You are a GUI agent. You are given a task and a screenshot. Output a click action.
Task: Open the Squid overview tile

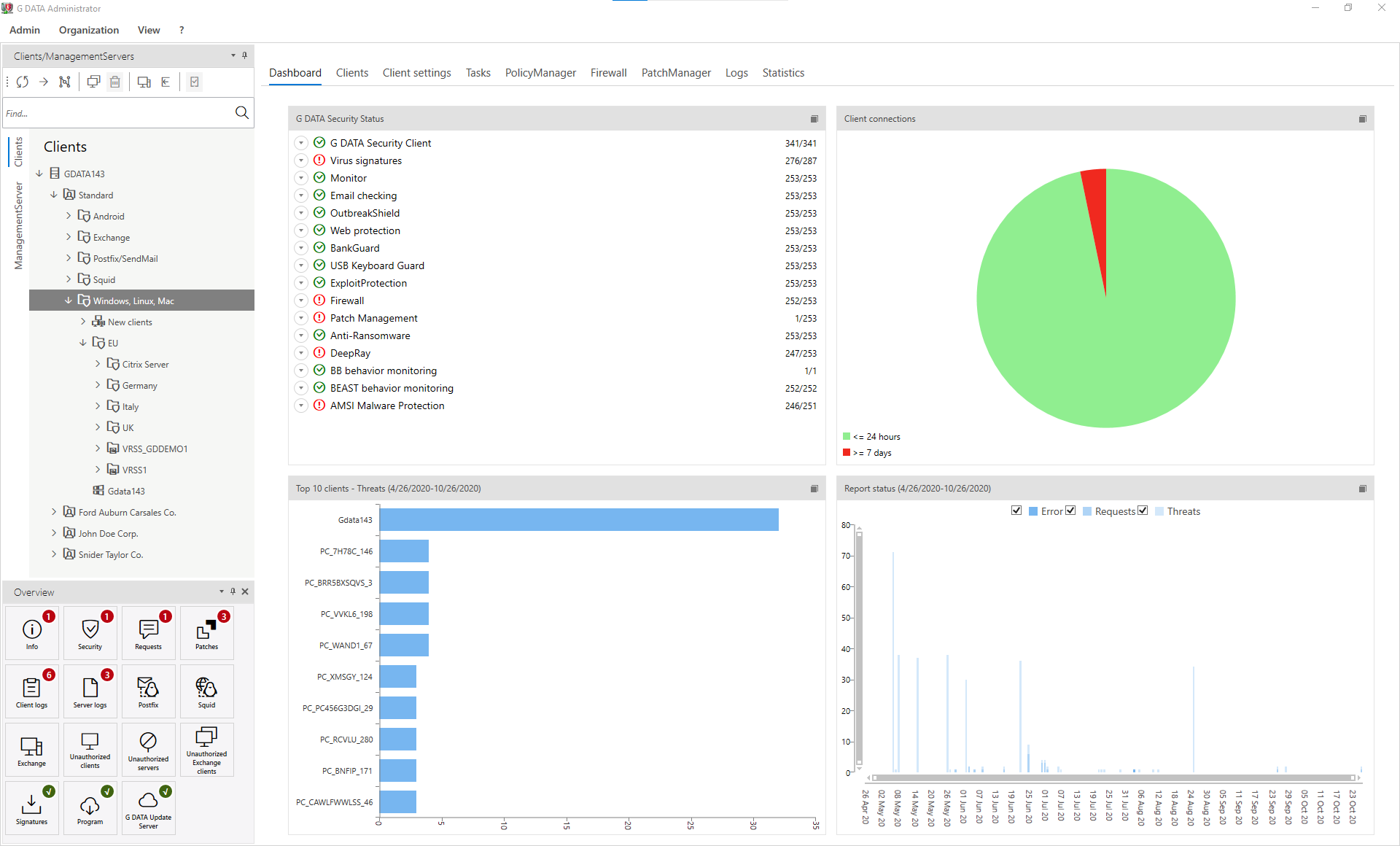[207, 691]
